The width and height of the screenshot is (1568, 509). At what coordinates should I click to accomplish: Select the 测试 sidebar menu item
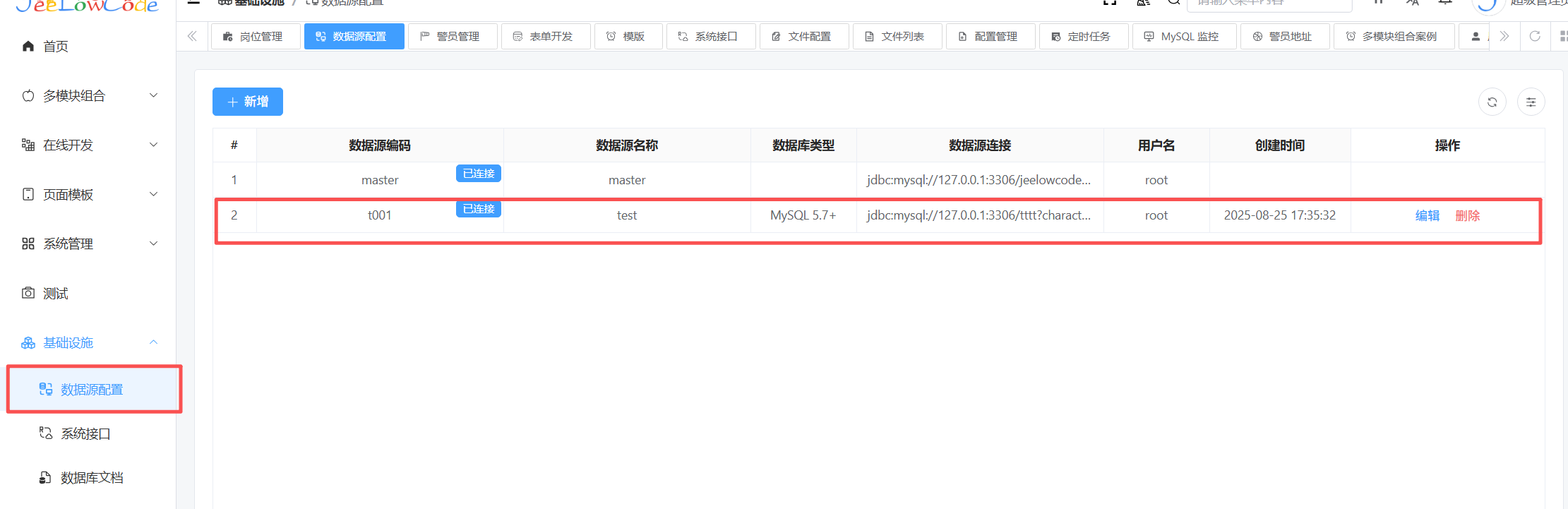(x=55, y=294)
